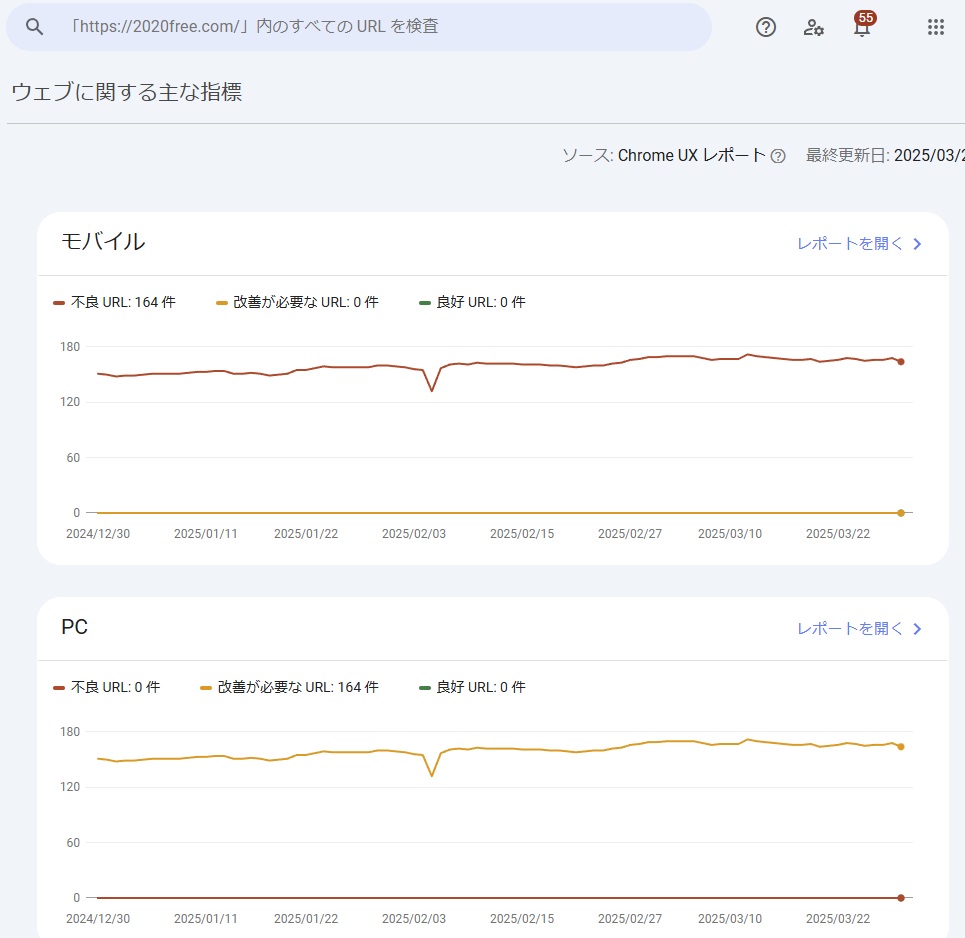The height and width of the screenshot is (938, 965).
Task: Click 2025/03/22 axis label in モバイル chart
Action: tap(838, 534)
